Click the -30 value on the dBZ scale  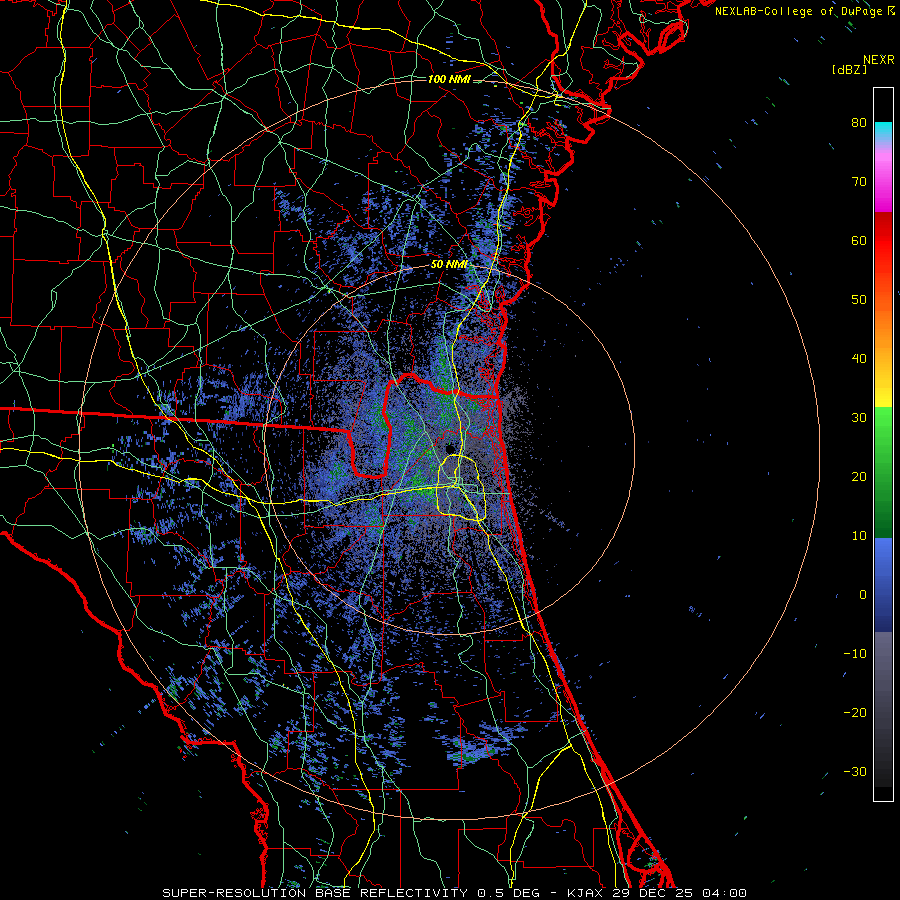[855, 771]
